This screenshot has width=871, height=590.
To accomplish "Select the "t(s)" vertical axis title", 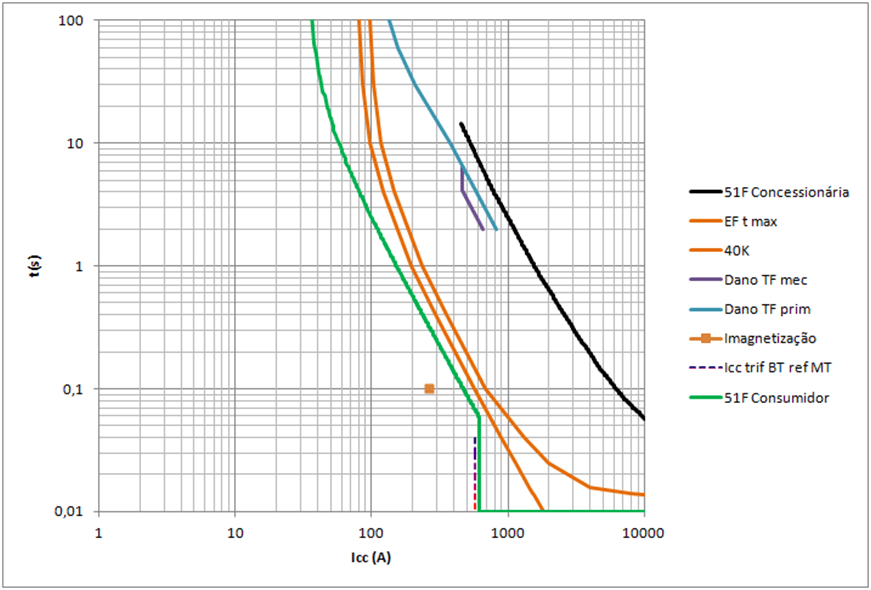I will tap(36, 266).
